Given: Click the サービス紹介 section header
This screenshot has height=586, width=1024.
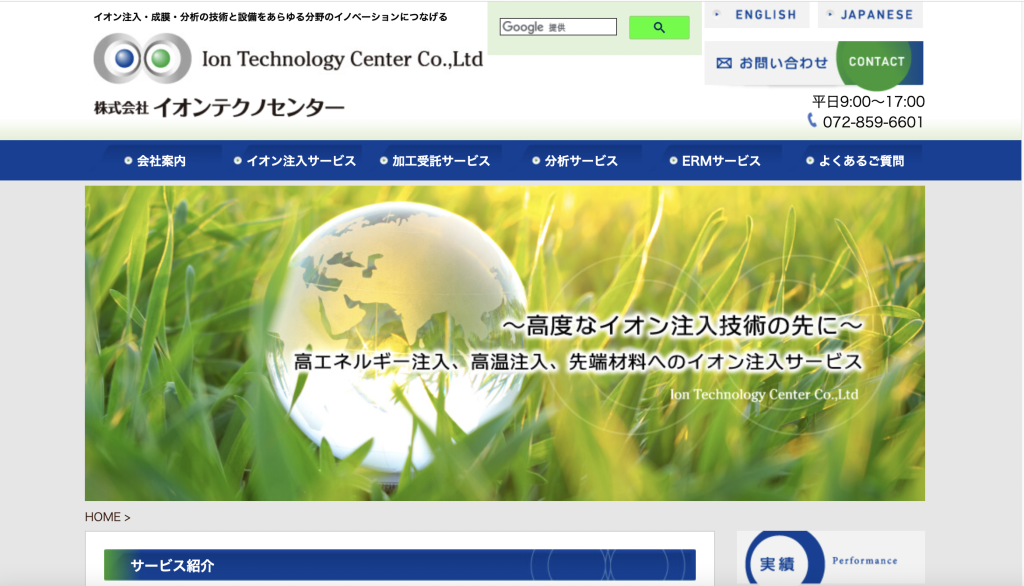Looking at the screenshot, I should tap(399, 565).
